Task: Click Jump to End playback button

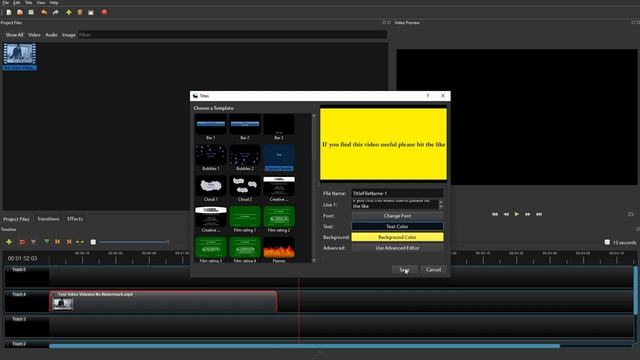Action: click(x=539, y=214)
